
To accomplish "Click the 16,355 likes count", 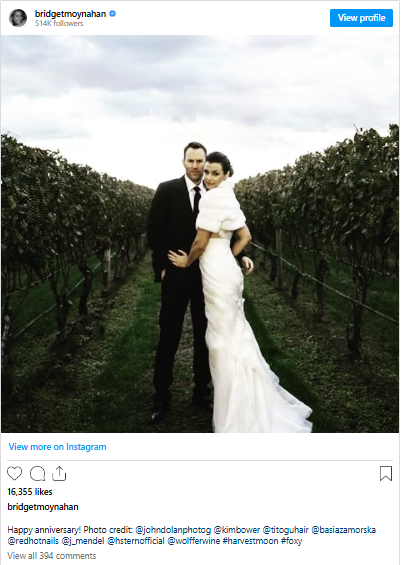I will coord(30,492).
